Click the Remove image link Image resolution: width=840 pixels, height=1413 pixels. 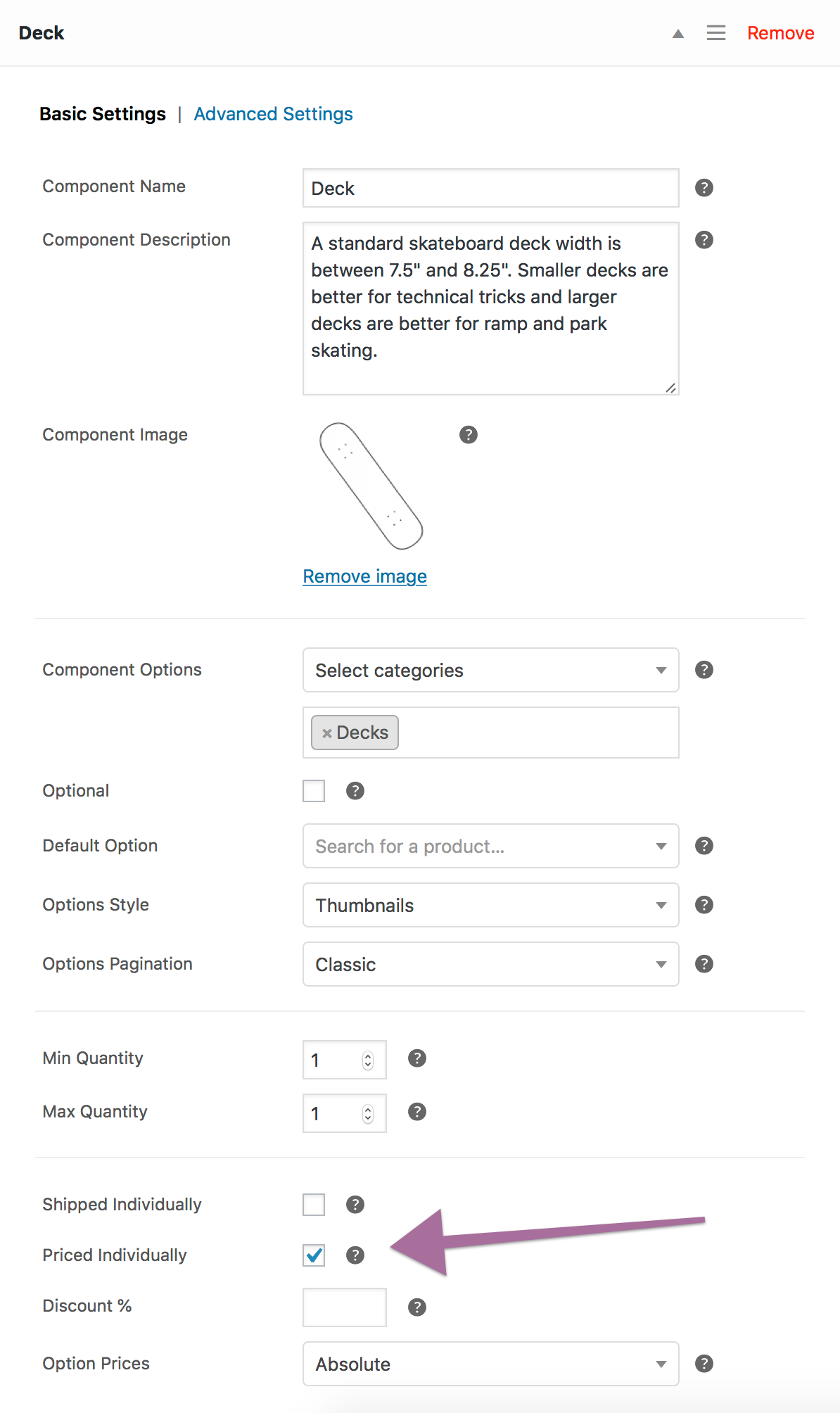tap(364, 576)
